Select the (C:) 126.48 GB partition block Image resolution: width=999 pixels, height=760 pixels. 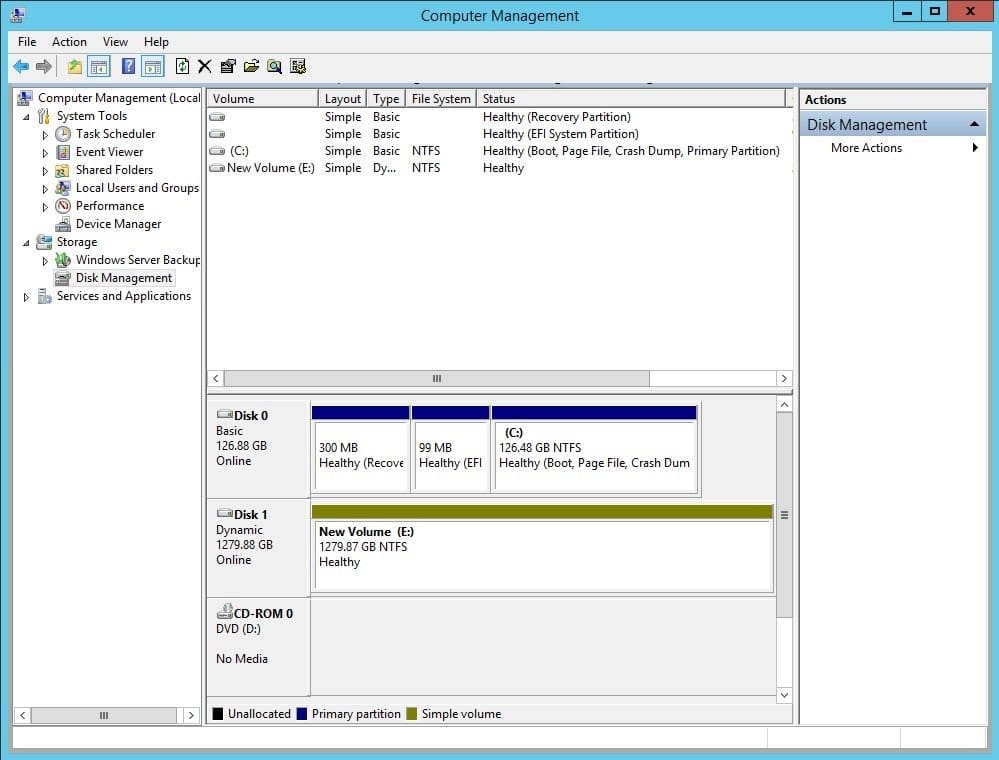[594, 449]
